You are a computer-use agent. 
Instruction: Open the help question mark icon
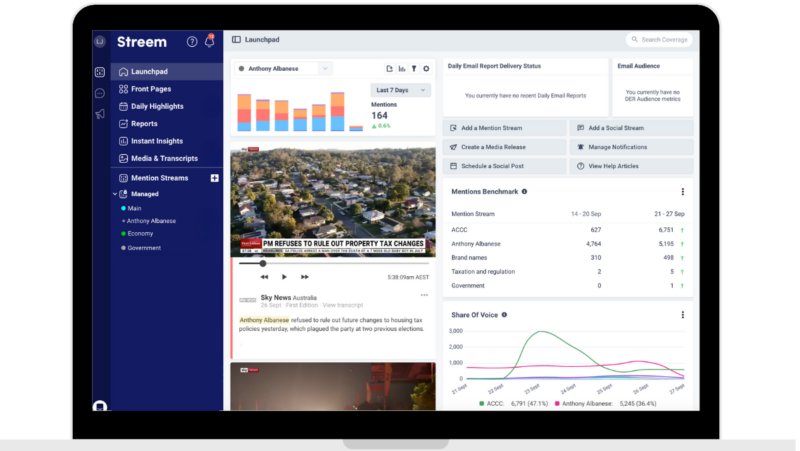coord(192,42)
